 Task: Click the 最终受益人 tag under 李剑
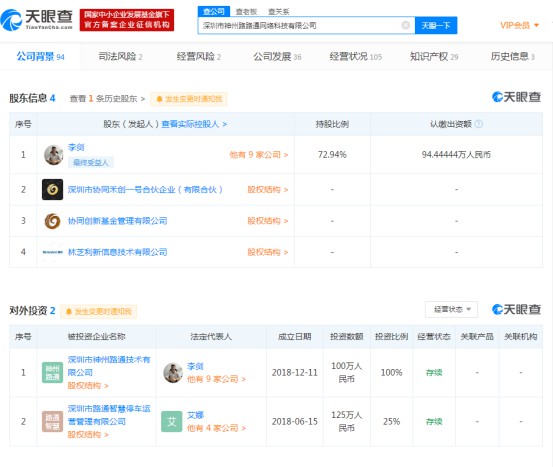(91, 162)
